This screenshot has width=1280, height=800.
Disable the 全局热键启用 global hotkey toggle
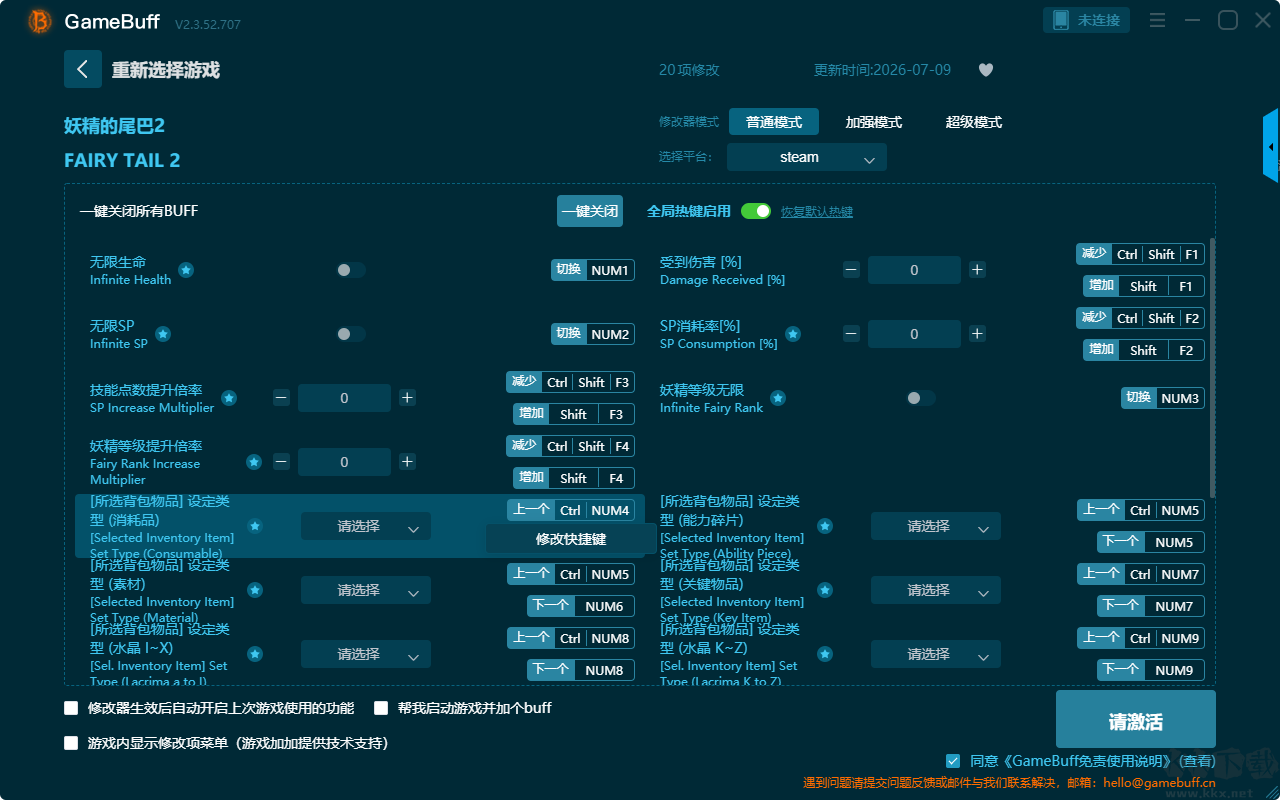[x=756, y=211]
